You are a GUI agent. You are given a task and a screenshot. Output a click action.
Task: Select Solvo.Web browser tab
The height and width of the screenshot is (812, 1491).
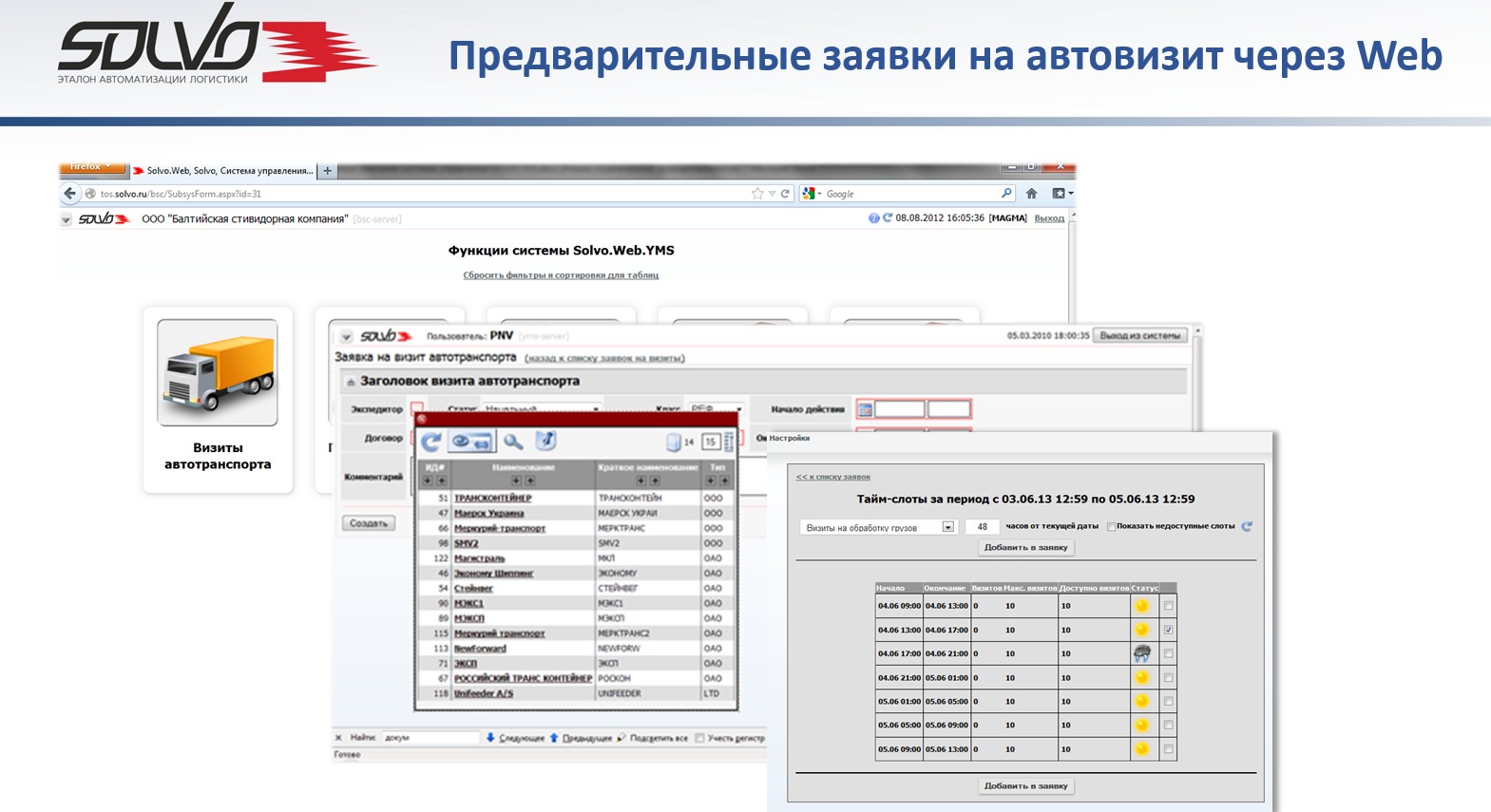(221, 171)
